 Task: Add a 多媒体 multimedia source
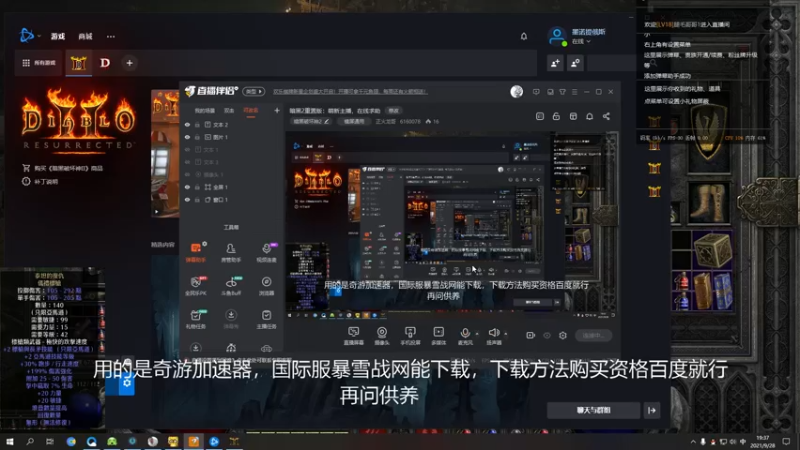(x=439, y=336)
